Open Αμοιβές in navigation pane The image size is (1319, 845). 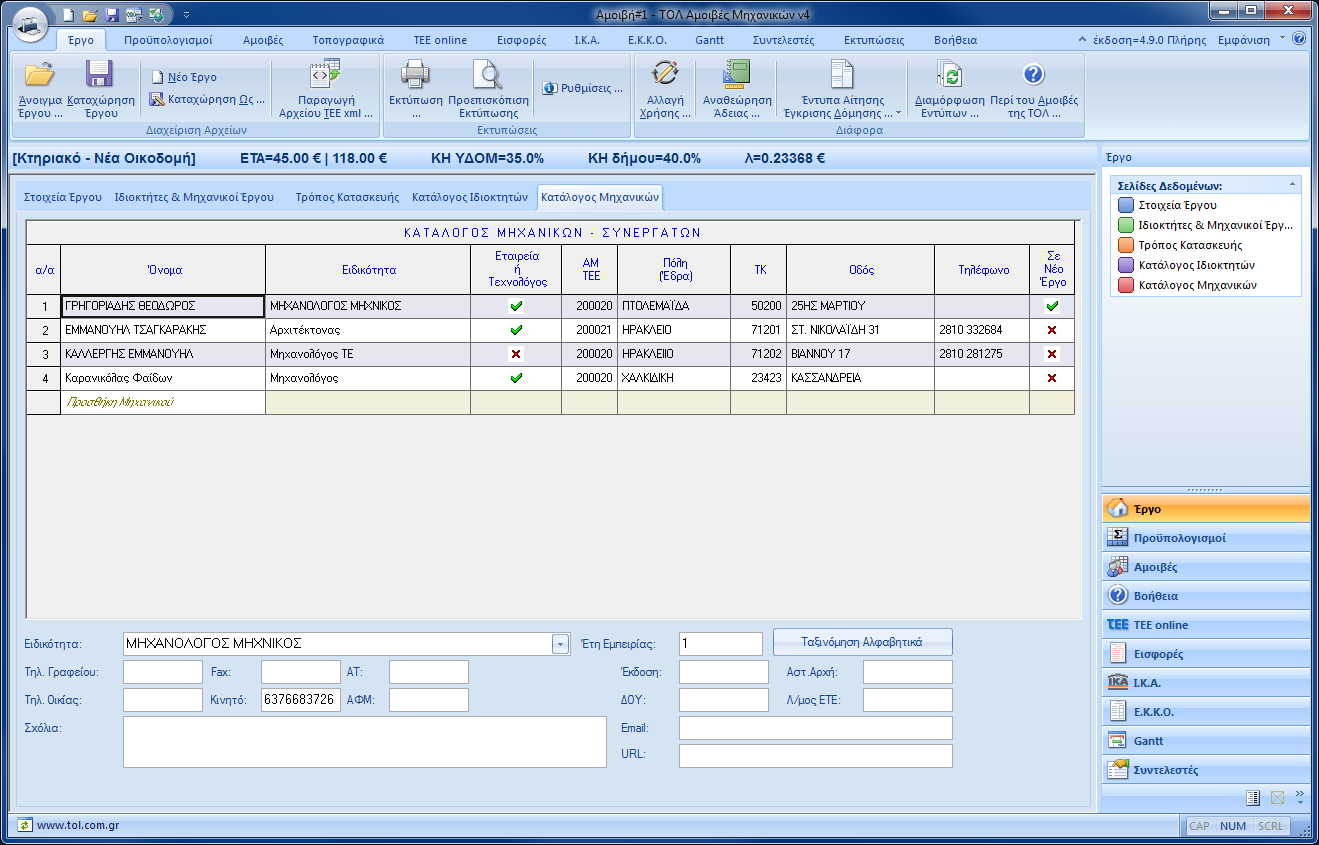point(1206,567)
